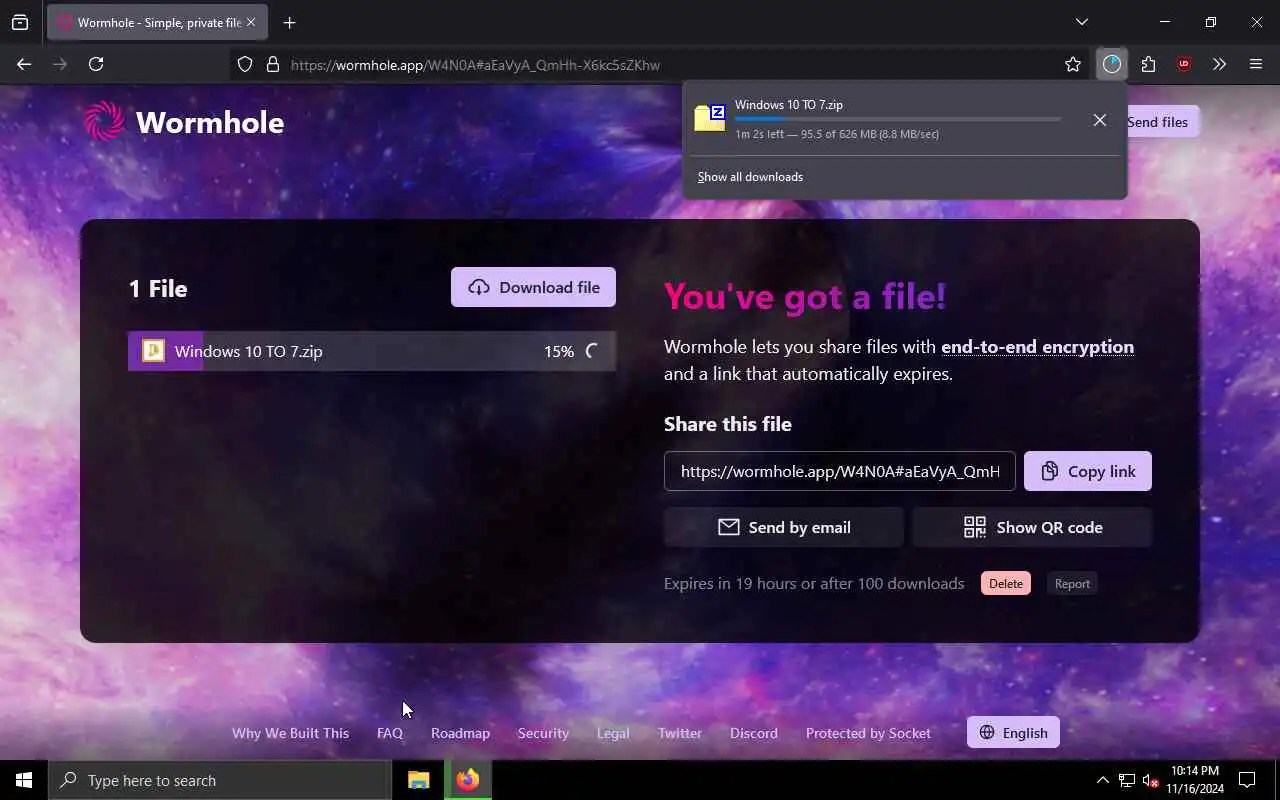Open the end-to-end encryption link
This screenshot has height=800, width=1280.
click(1037, 347)
